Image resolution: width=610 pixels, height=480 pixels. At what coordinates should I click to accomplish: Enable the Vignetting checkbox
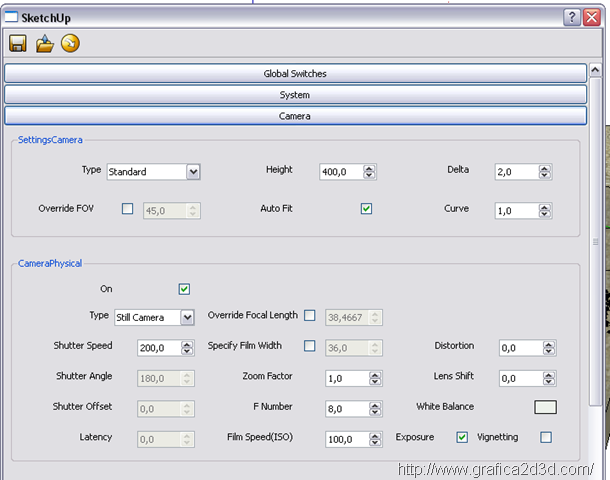coord(545,437)
